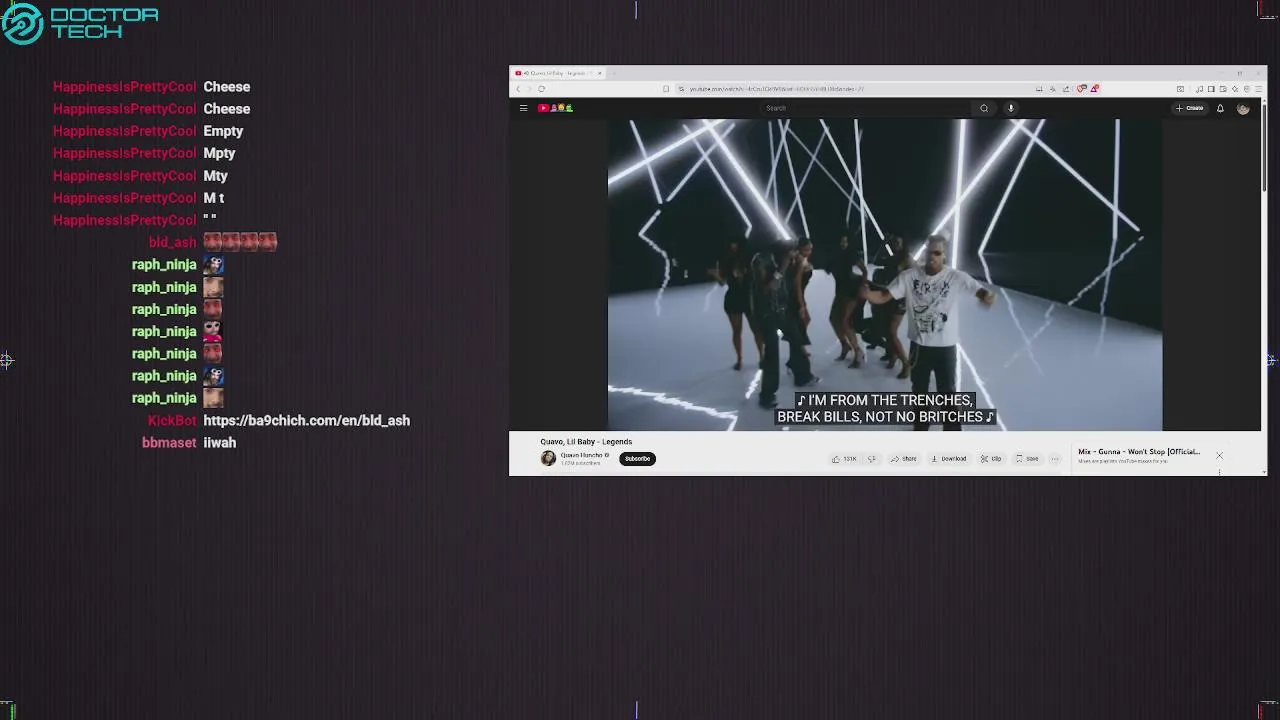Click the Legends music video player
Viewport: 1280px width, 720px height.
tap(885, 275)
